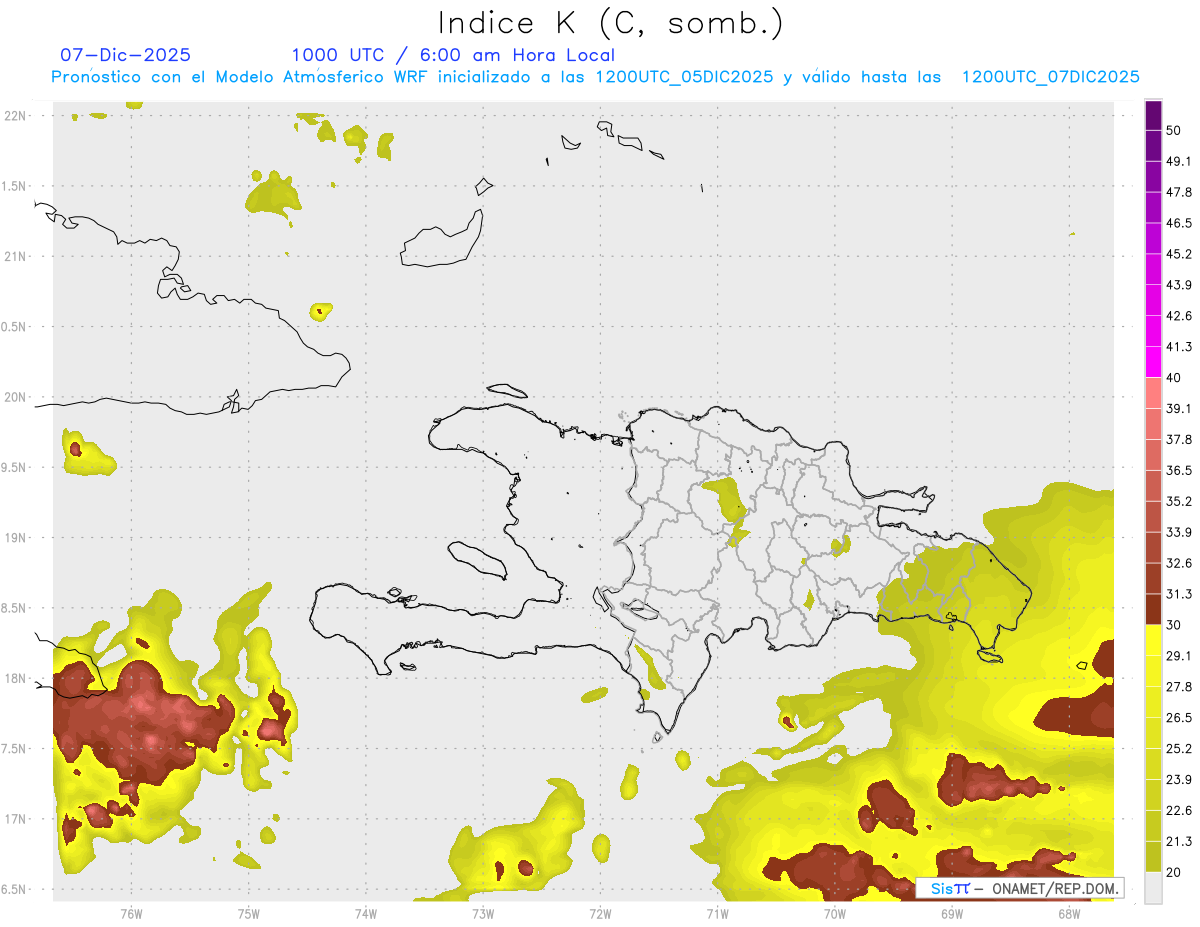The image size is (1200, 927).
Task: Click colorbar label '31.3'
Action: [1179, 594]
